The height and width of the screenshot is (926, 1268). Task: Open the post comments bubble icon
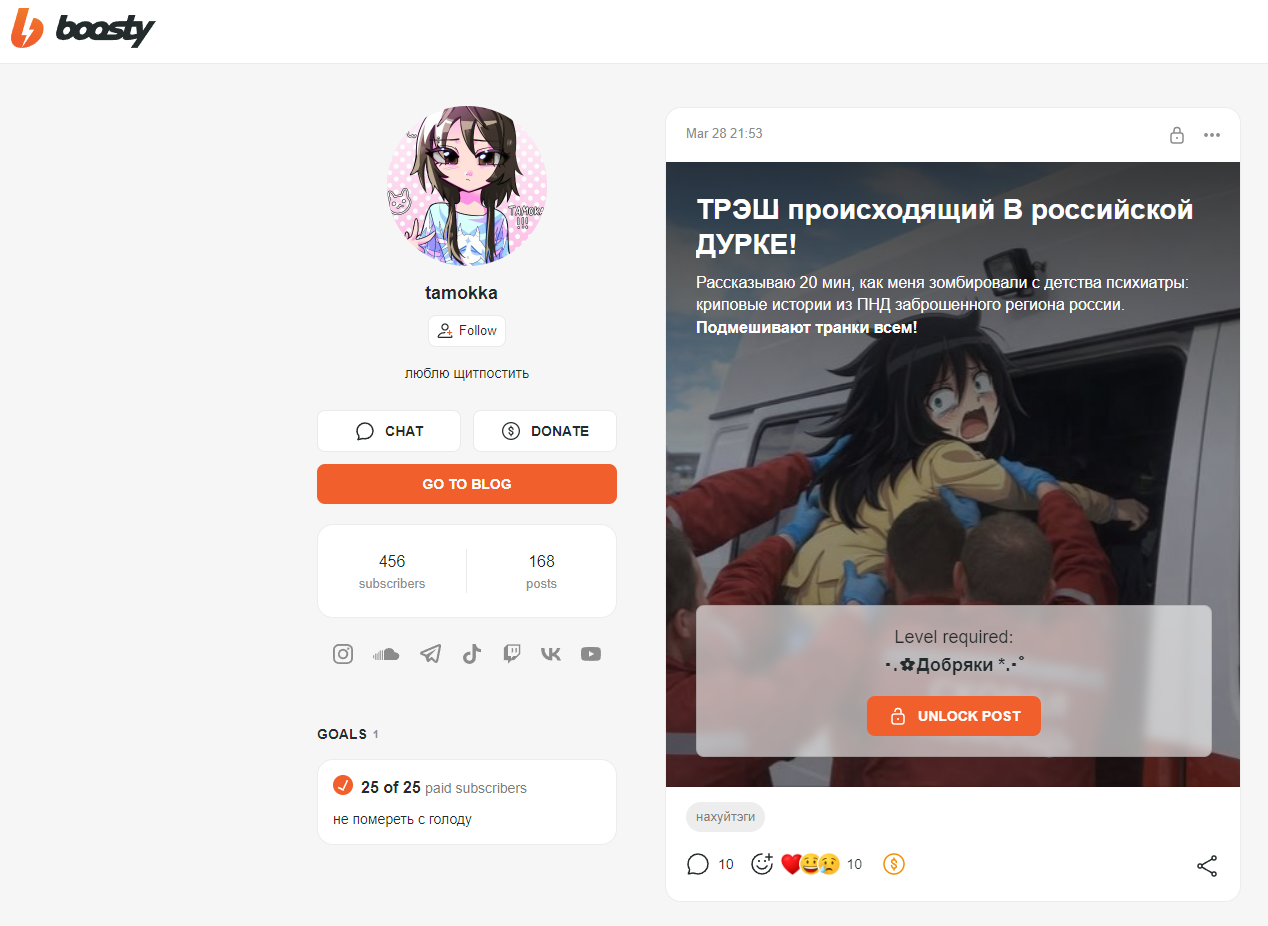click(x=698, y=864)
